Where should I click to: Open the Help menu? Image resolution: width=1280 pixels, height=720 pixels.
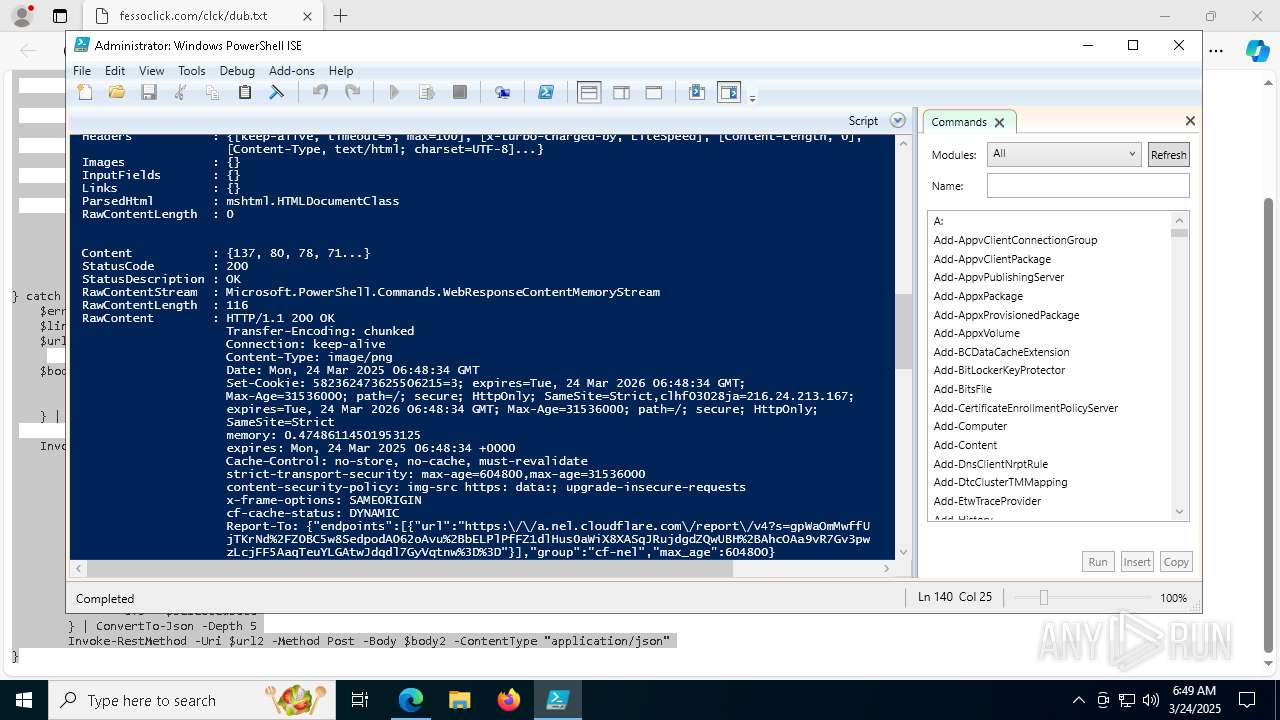tap(341, 71)
